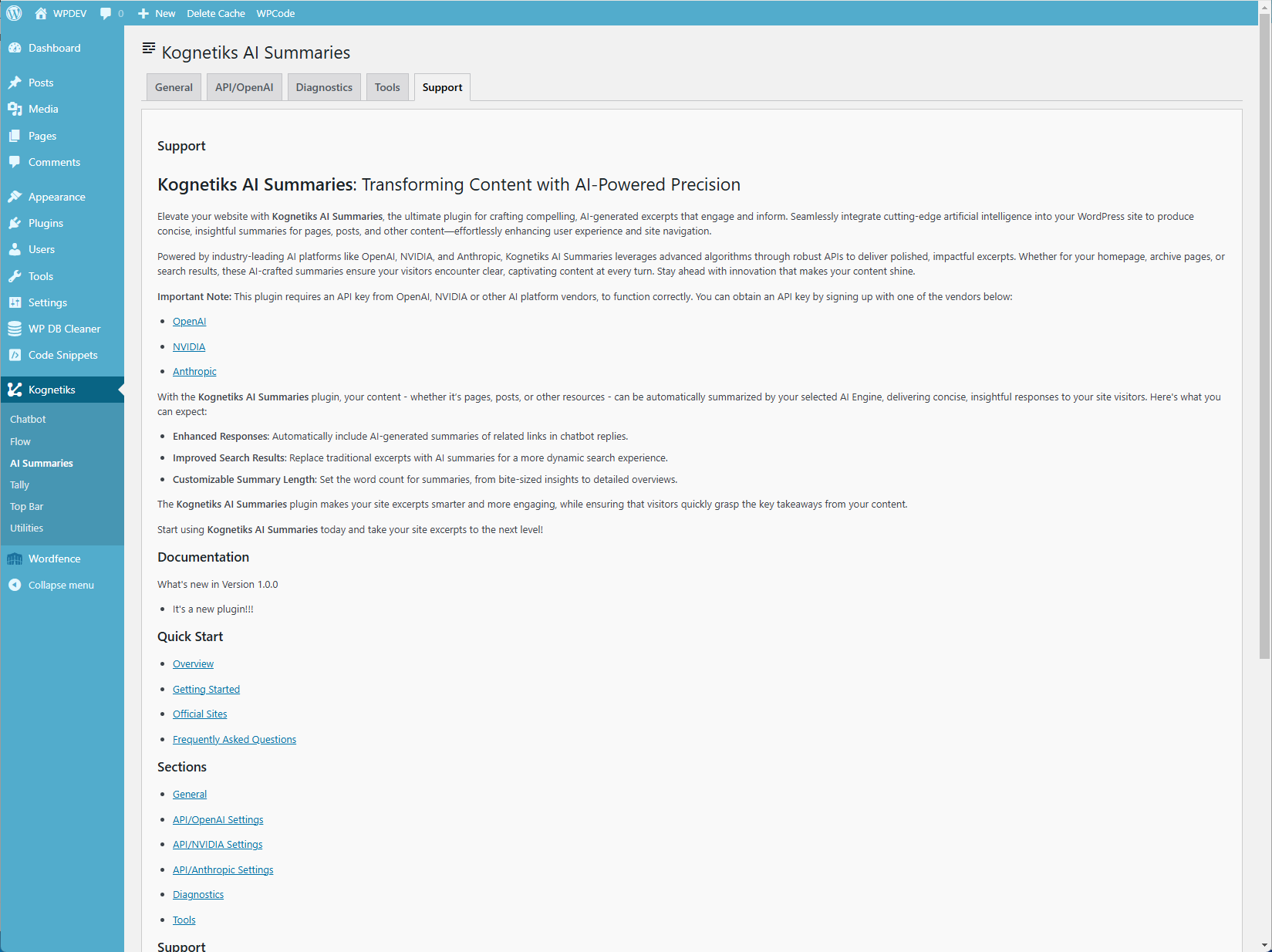
Task: Click the scrollbar up arrow
Action: (x=1265, y=6)
